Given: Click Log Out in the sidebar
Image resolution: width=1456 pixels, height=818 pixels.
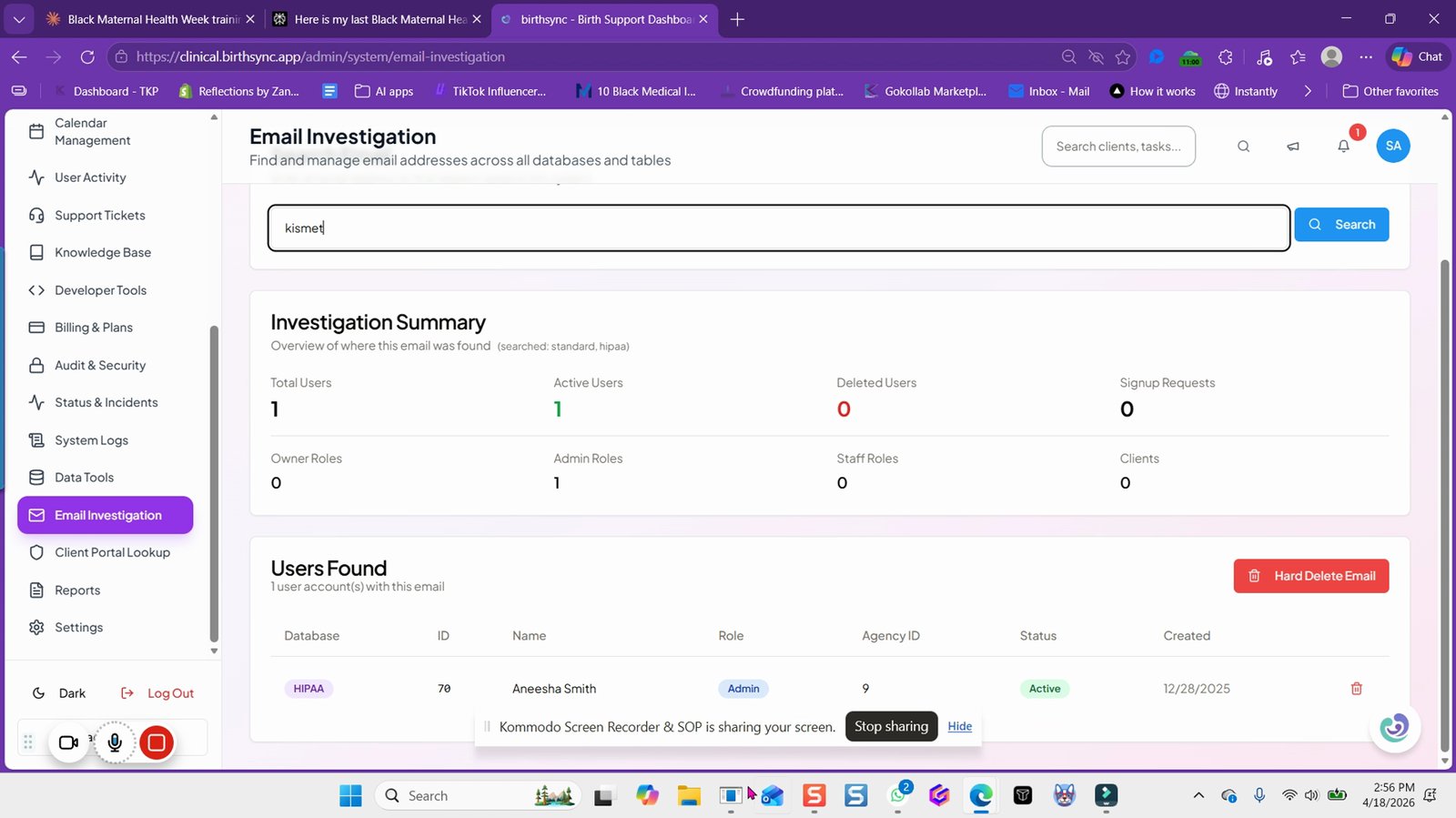Looking at the screenshot, I should coord(157,693).
